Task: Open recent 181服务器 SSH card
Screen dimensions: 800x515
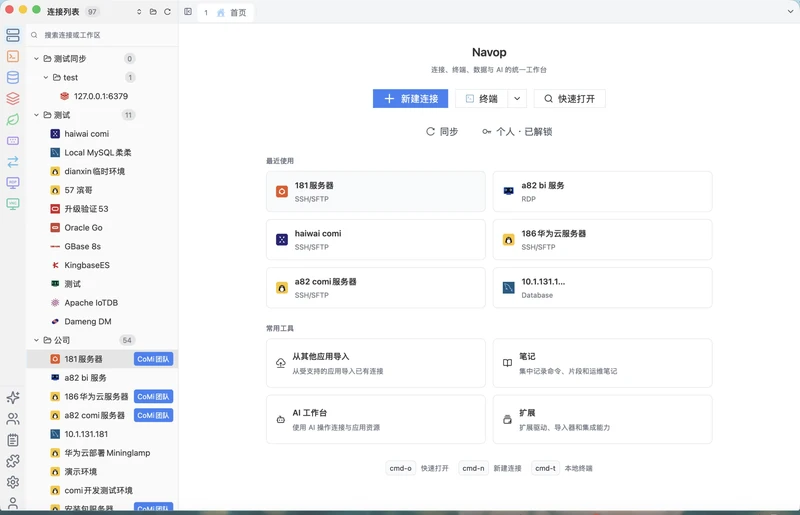Action: pos(376,191)
